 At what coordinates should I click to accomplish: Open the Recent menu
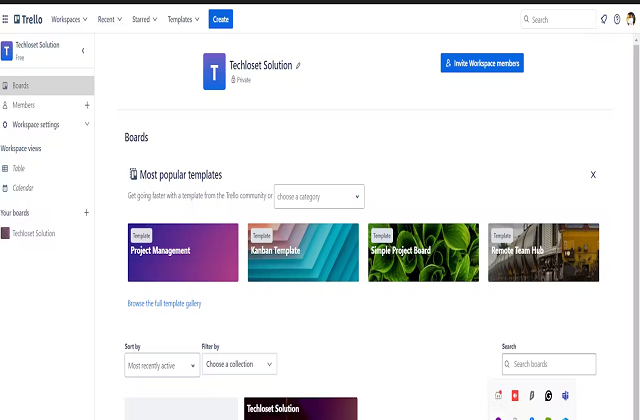109,19
